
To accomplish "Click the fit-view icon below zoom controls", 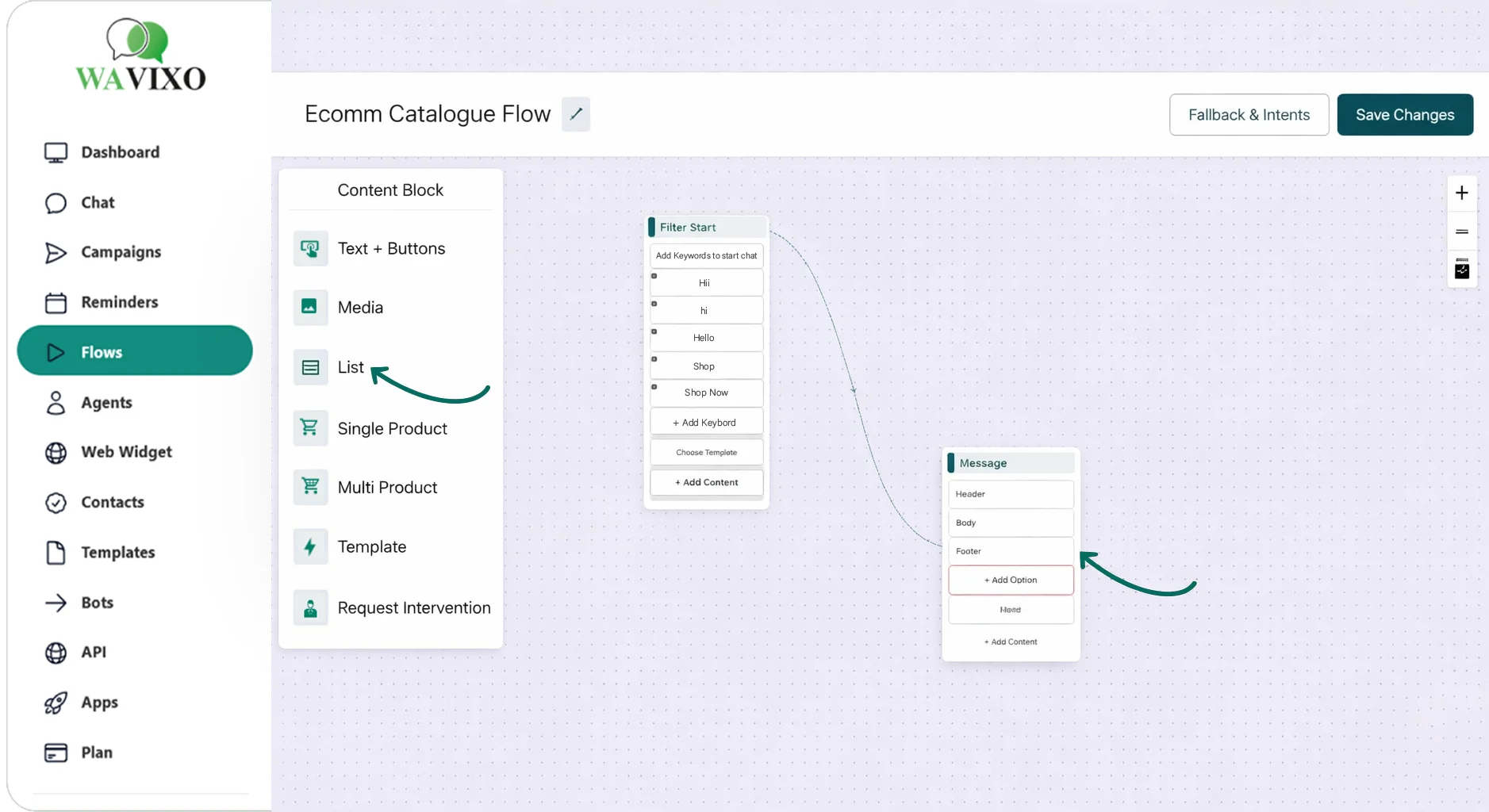I will coord(1461,270).
